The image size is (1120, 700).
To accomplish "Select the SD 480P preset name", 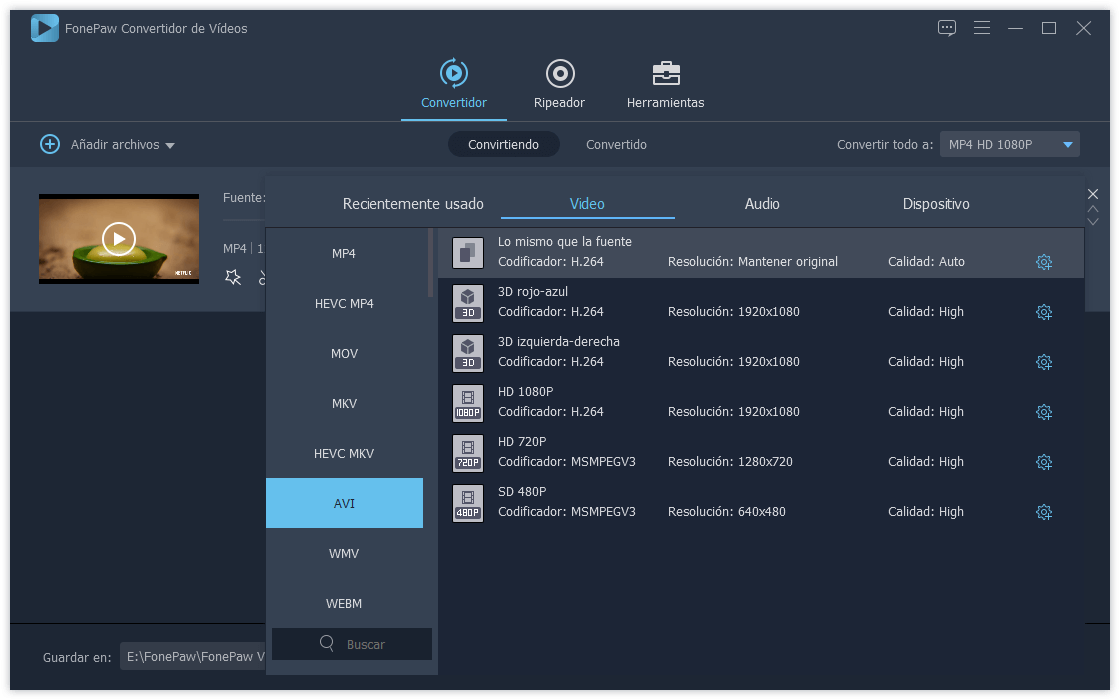I will pos(522,491).
